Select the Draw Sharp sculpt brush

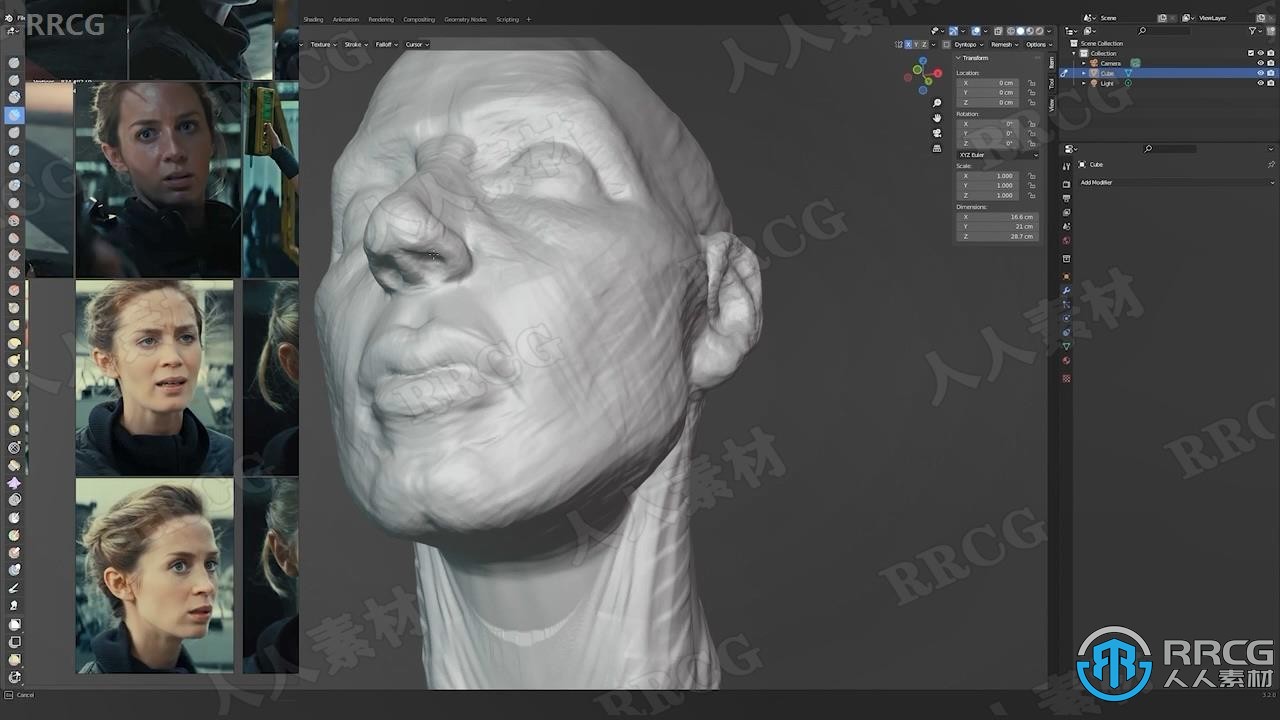[14, 79]
